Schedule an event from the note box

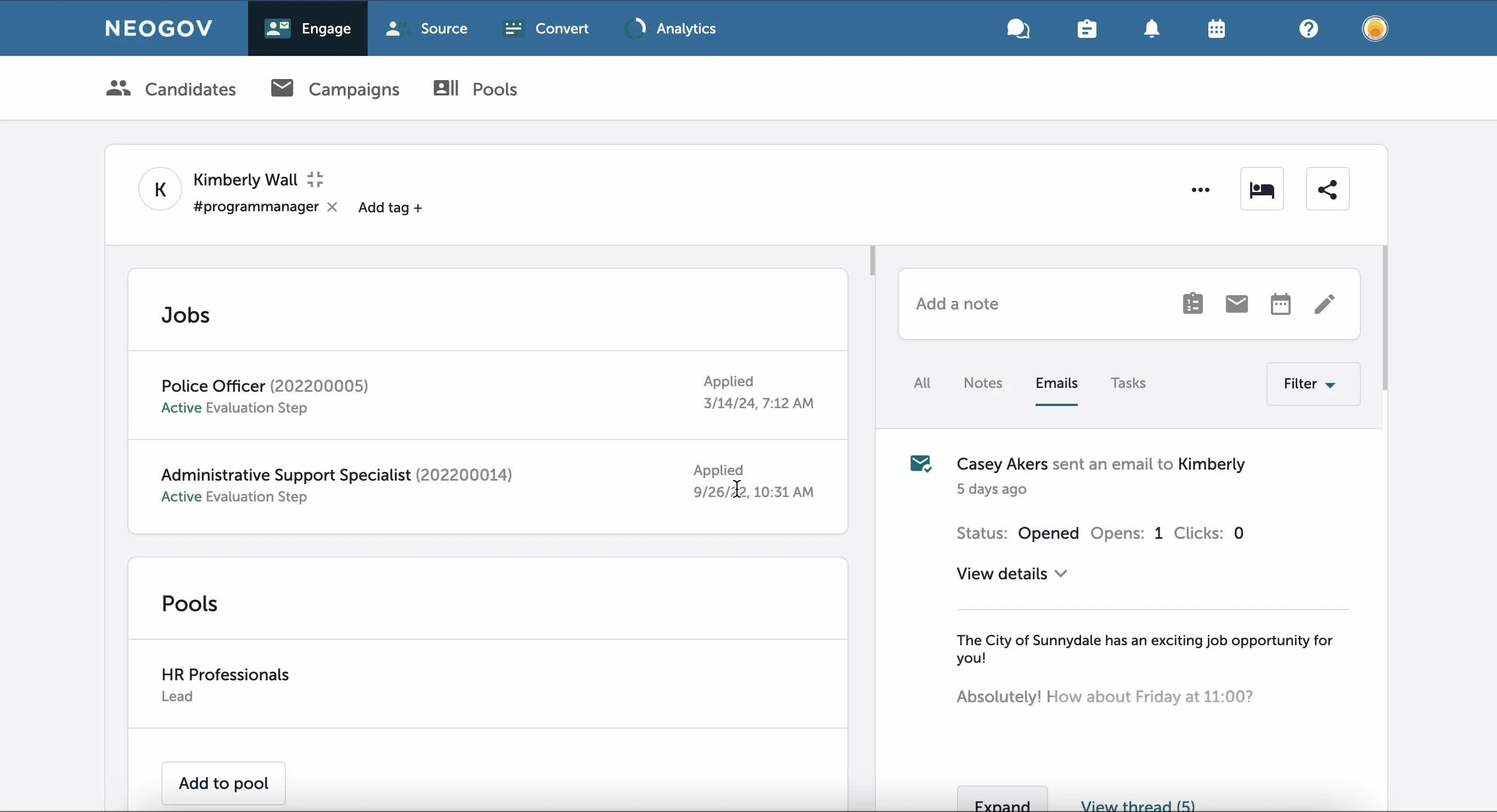[x=1280, y=304]
